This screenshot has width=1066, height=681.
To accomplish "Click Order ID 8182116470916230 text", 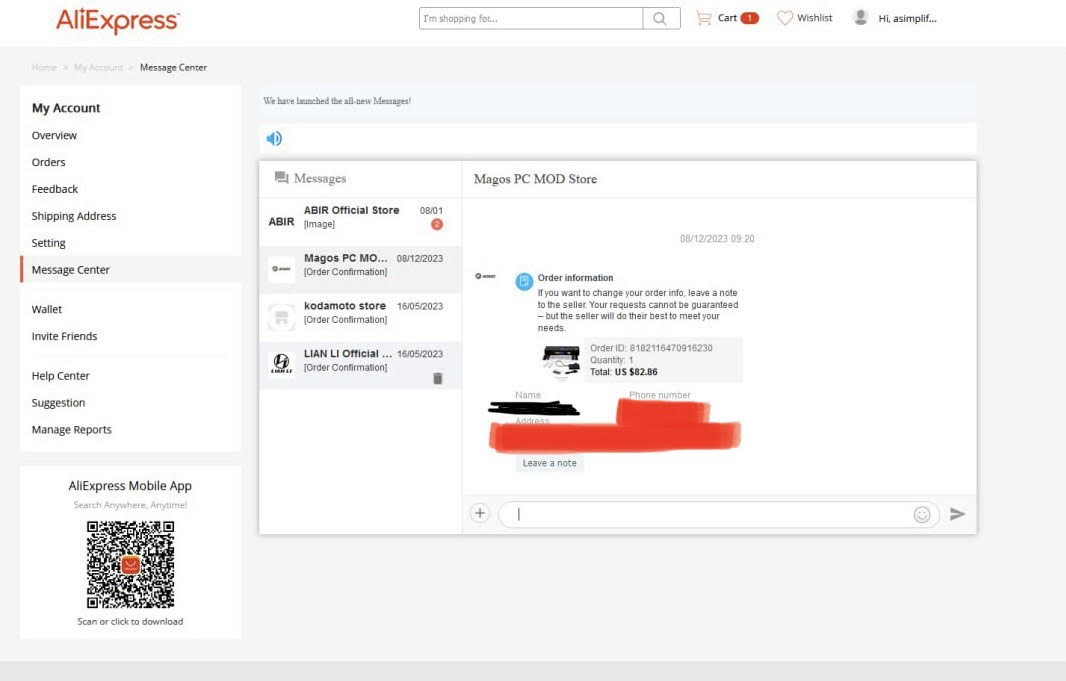I will pyautogui.click(x=651, y=348).
